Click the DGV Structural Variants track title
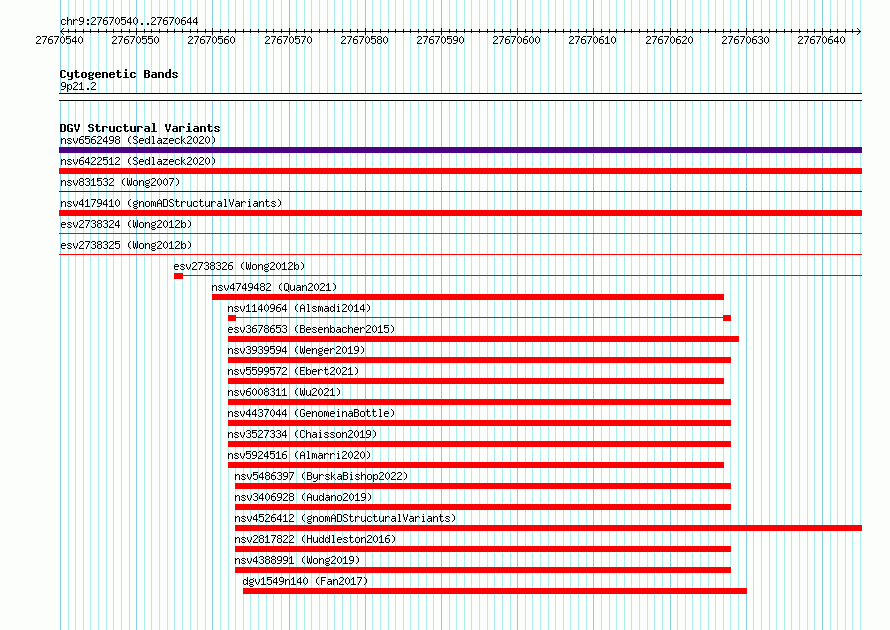This screenshot has height=630, width=890. [x=140, y=128]
